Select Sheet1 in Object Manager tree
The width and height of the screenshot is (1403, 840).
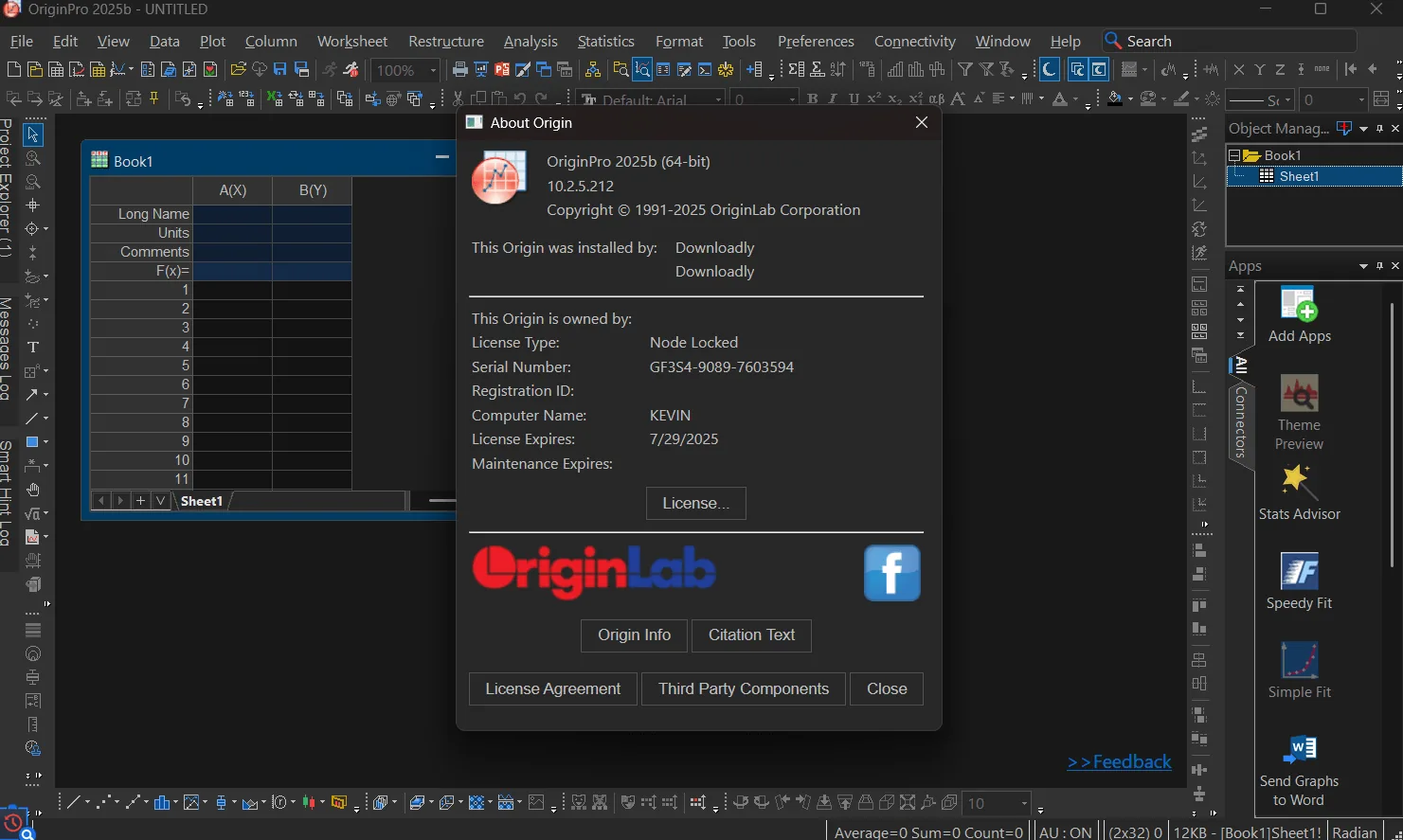[1299, 176]
